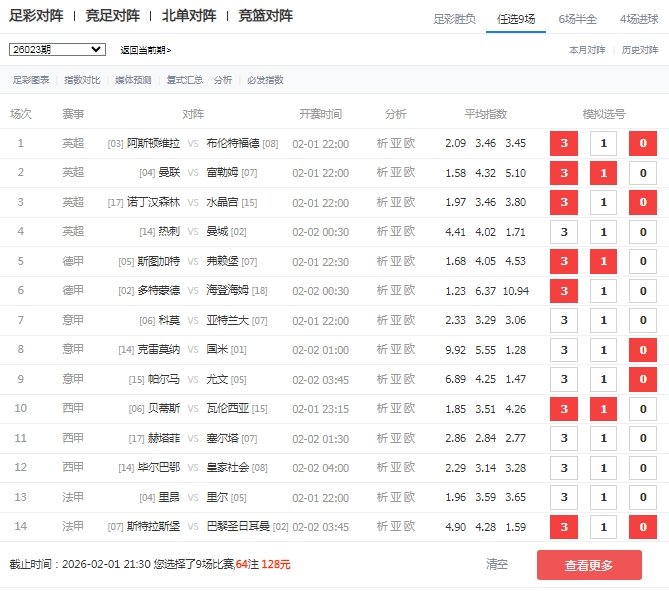This screenshot has width=669, height=591.
Task: Open the 历史对阵 link
Action: (640, 49)
